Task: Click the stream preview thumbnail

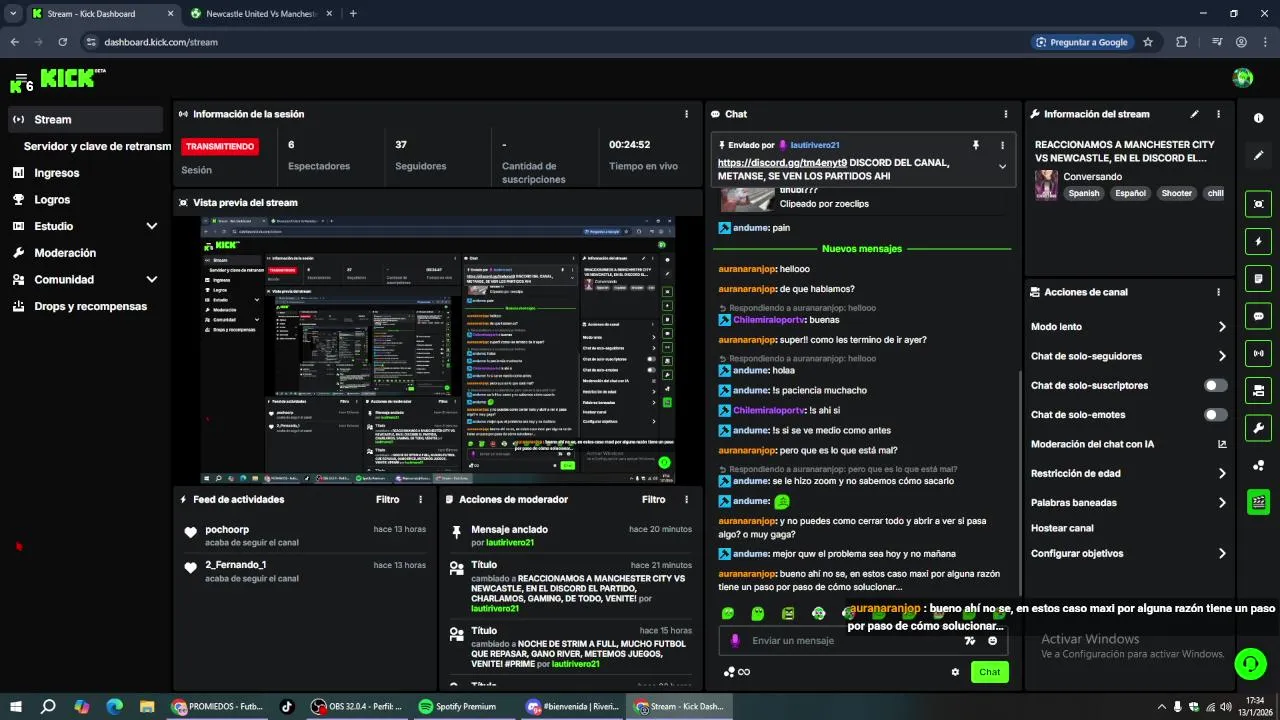Action: point(438,350)
